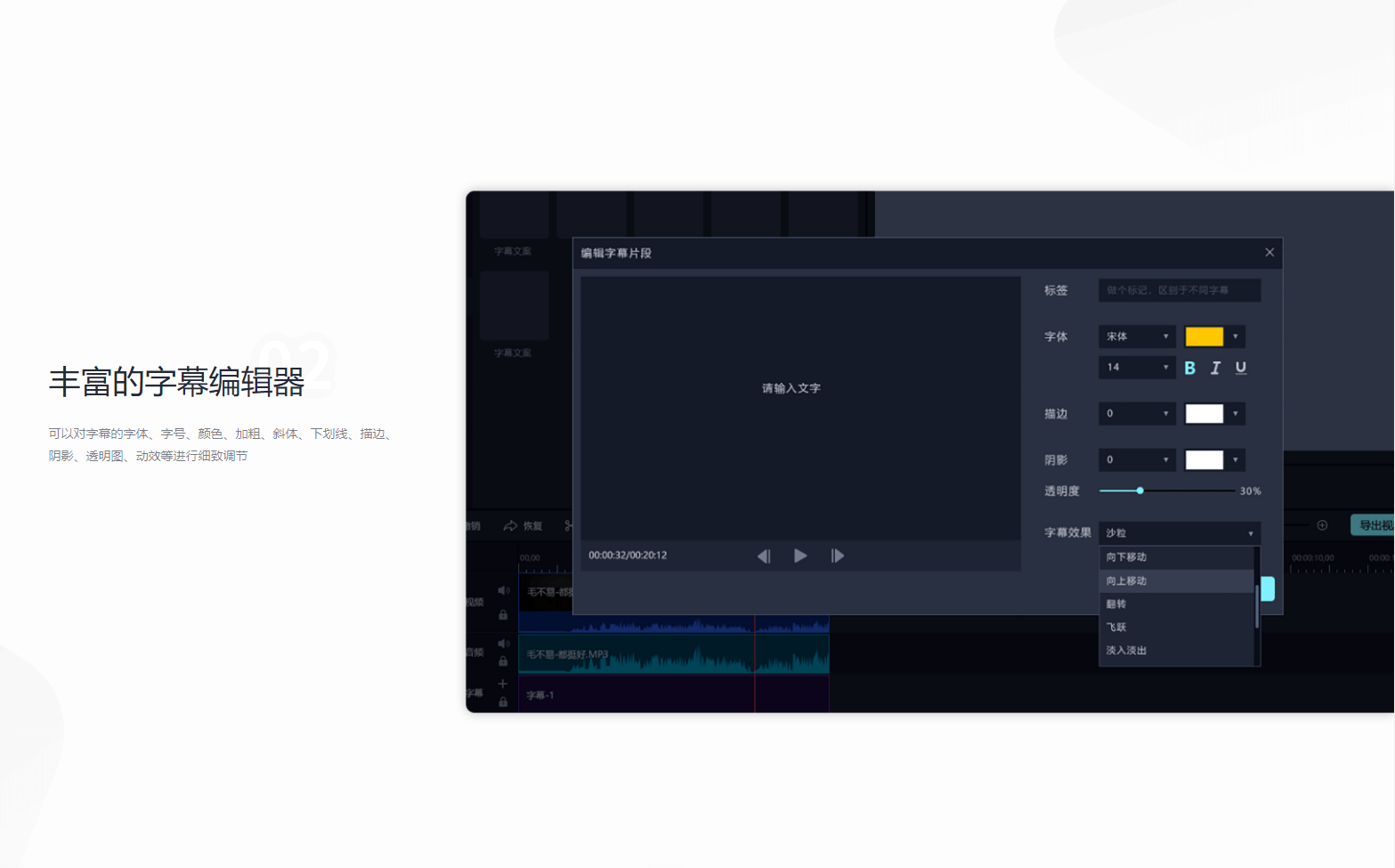Choose the 飞跃 effect option
Image resolution: width=1395 pixels, height=868 pixels.
click(1176, 627)
